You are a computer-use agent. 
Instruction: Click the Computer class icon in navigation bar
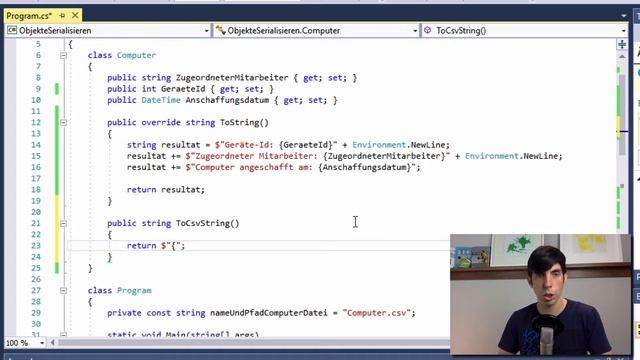pos(220,30)
